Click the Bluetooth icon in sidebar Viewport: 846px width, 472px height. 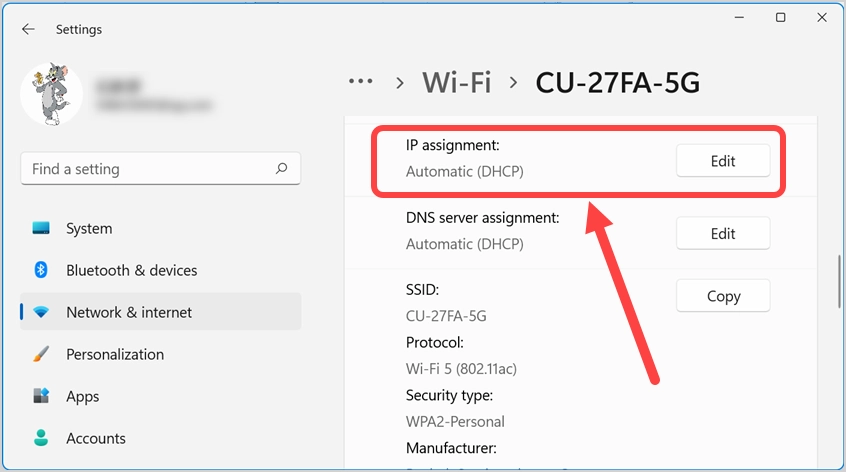click(x=41, y=270)
